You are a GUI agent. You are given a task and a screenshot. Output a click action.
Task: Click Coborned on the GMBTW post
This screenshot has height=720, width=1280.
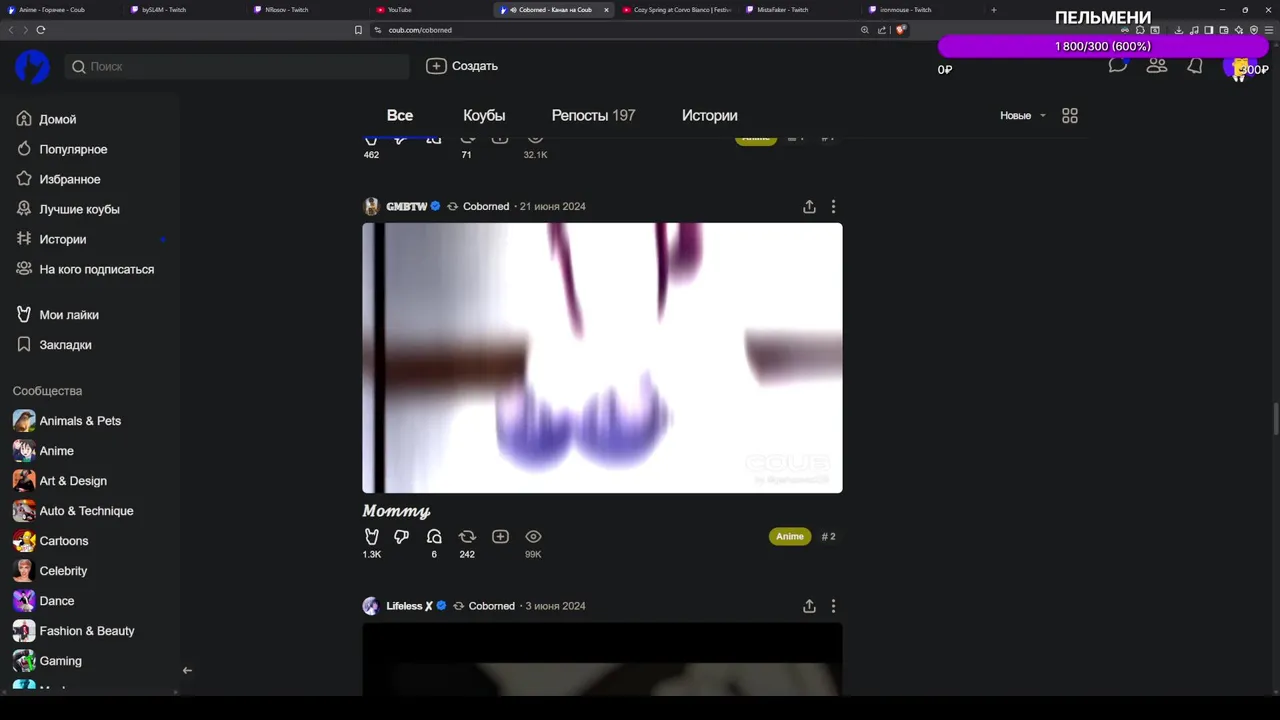486,206
